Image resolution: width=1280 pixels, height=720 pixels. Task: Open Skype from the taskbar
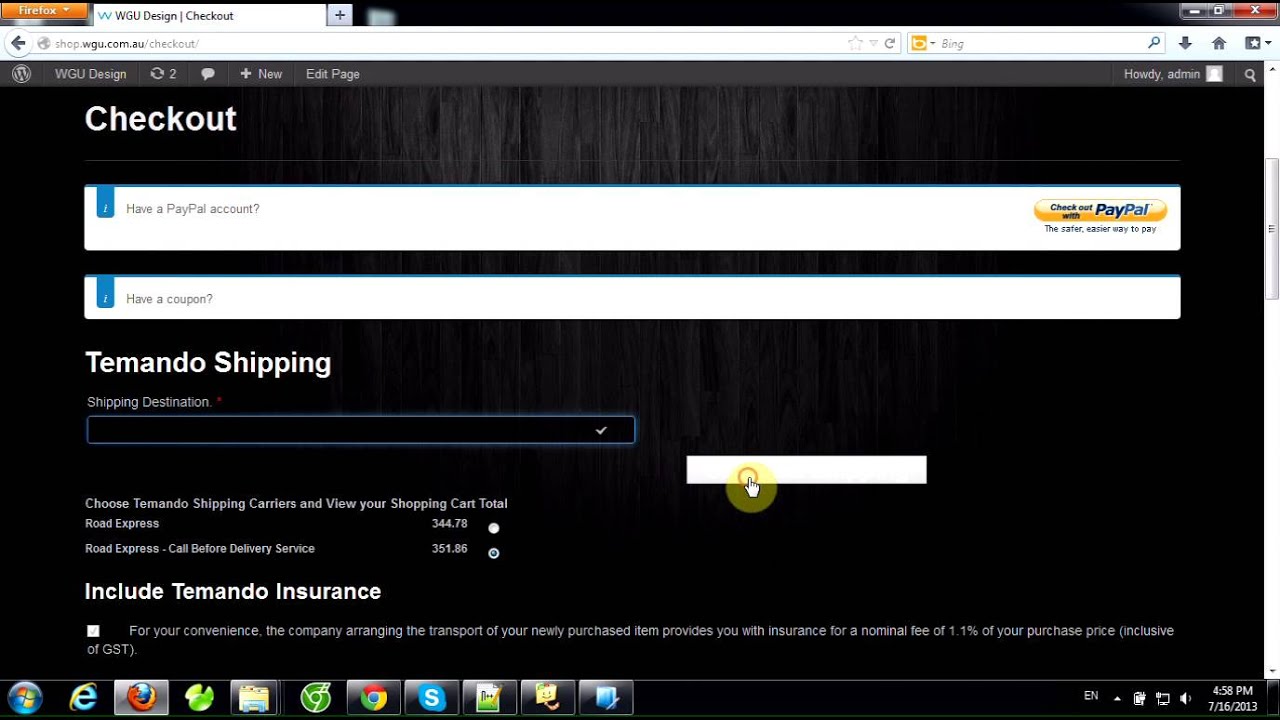[x=431, y=697]
